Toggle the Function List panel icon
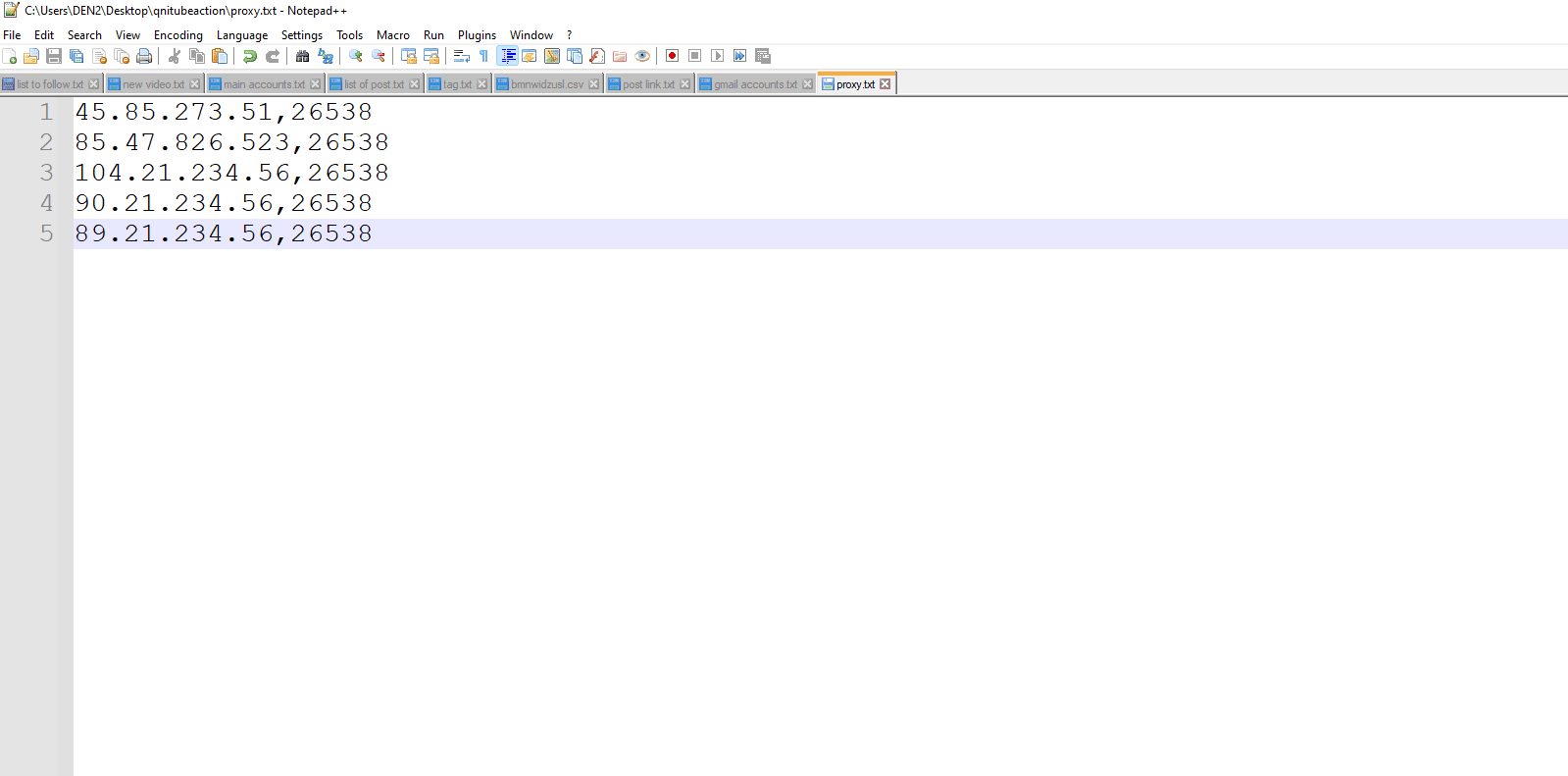Screen dimensions: 1568x776 click(597, 56)
